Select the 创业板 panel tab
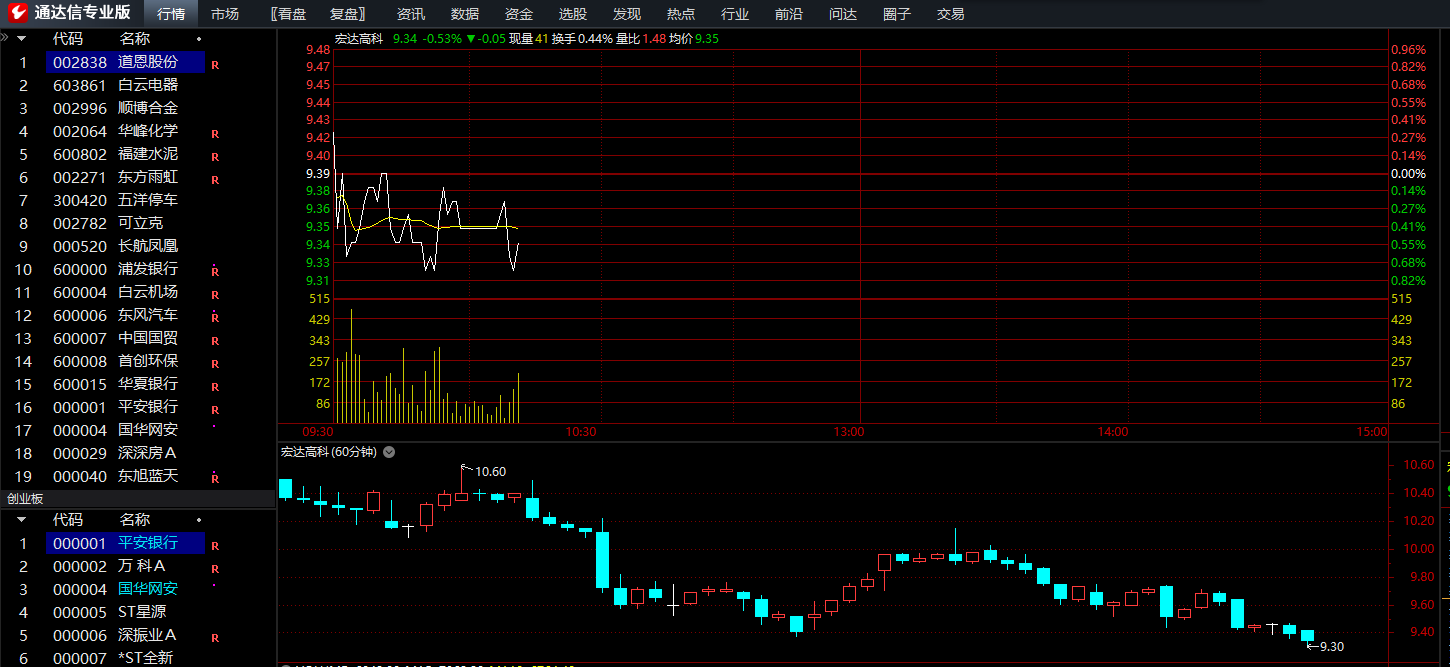 point(25,498)
